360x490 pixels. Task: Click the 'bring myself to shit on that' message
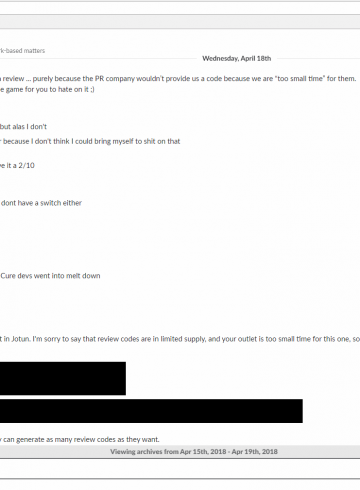point(90,141)
